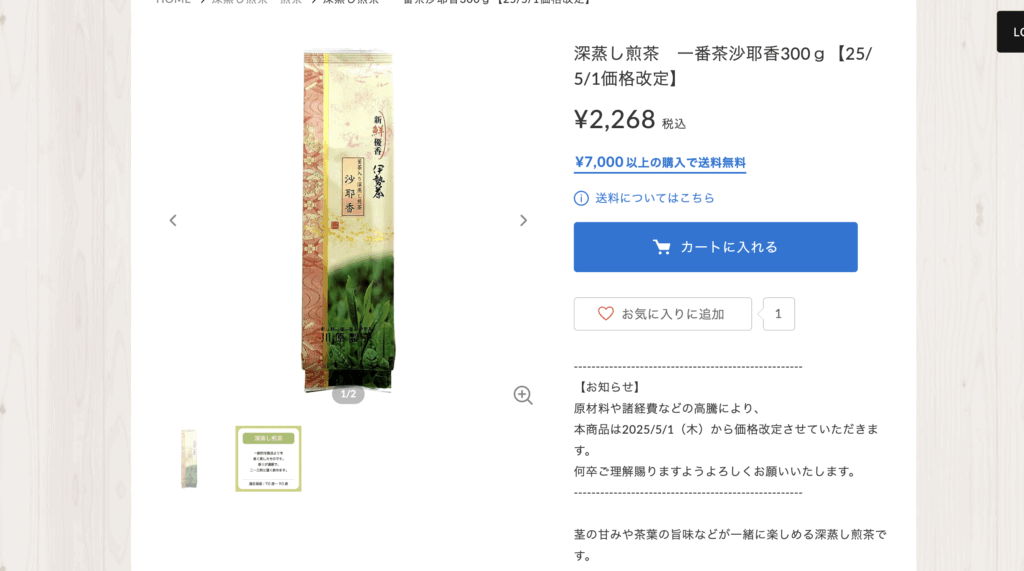The width and height of the screenshot is (1024, 571).
Task: Click the shopping cart icon in blue button
Action: click(x=662, y=247)
